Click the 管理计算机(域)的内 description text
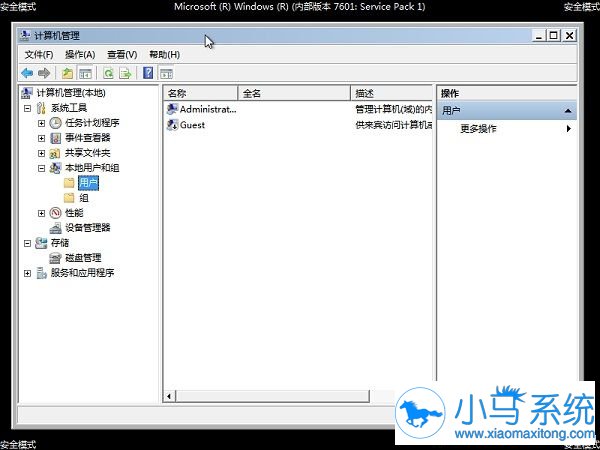Screen dimensions: 600x450 pyautogui.click(x=394, y=109)
